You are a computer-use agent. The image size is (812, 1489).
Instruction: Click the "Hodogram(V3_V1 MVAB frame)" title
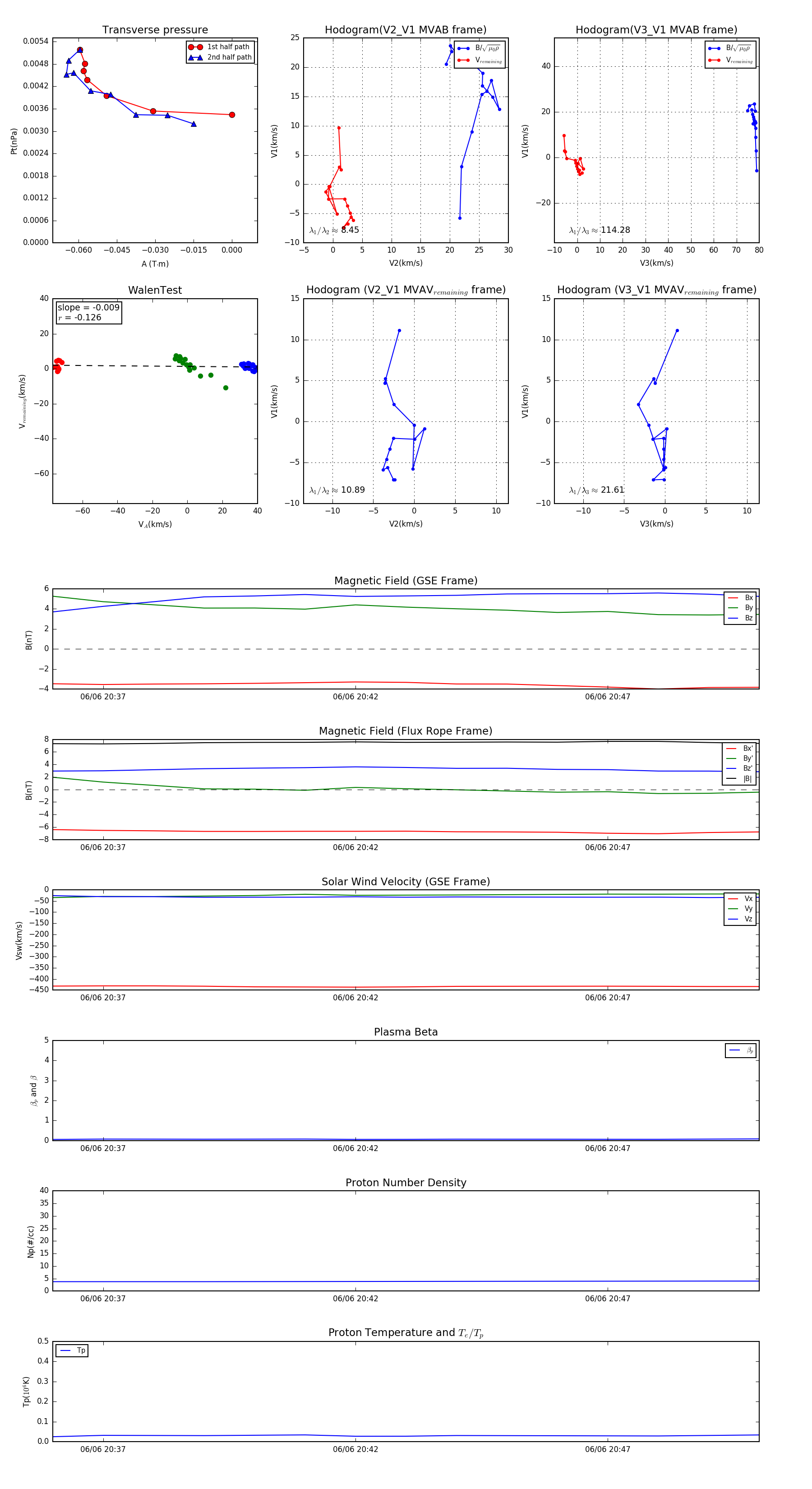pyautogui.click(x=656, y=30)
